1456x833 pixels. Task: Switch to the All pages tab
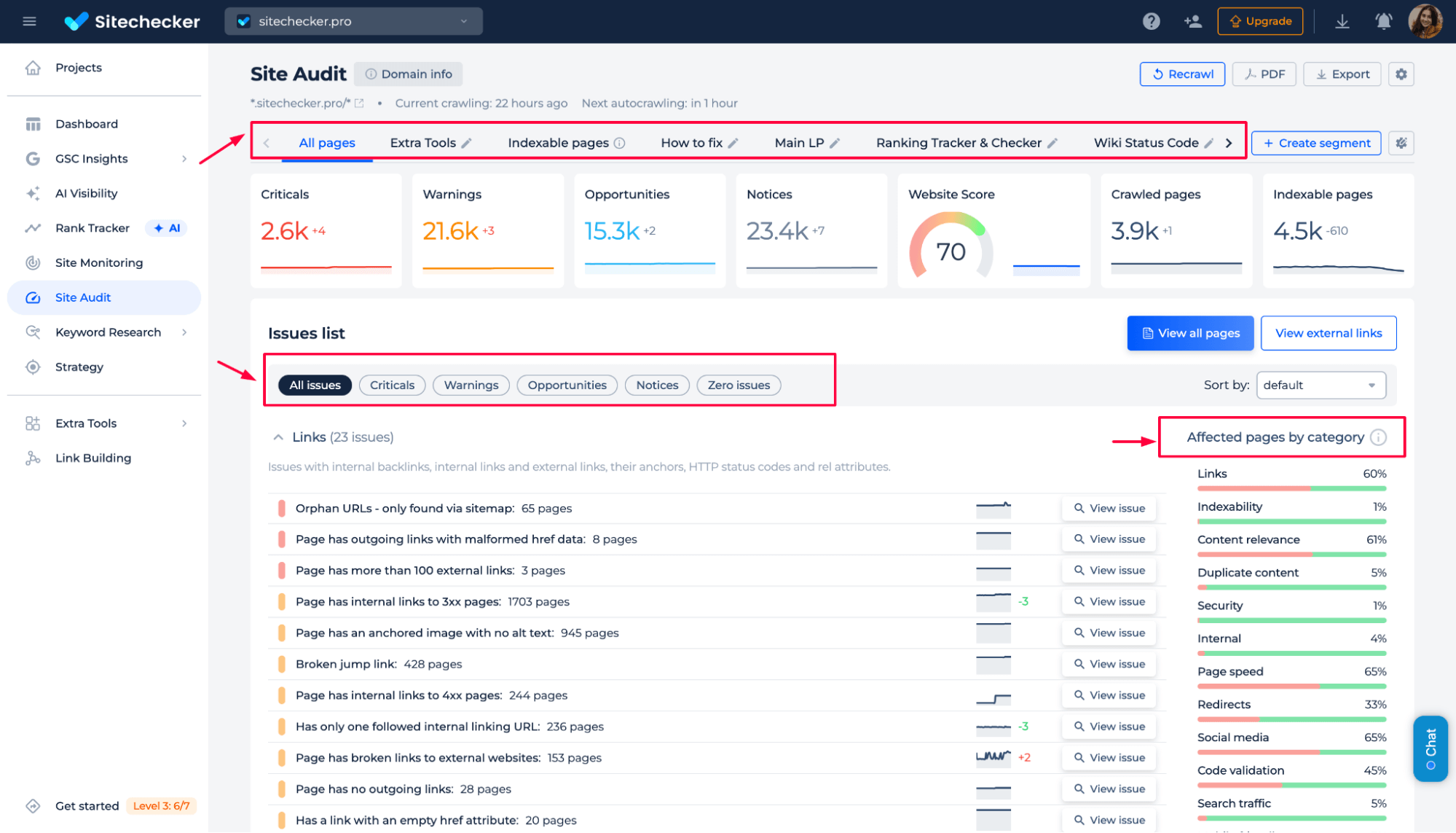327,143
